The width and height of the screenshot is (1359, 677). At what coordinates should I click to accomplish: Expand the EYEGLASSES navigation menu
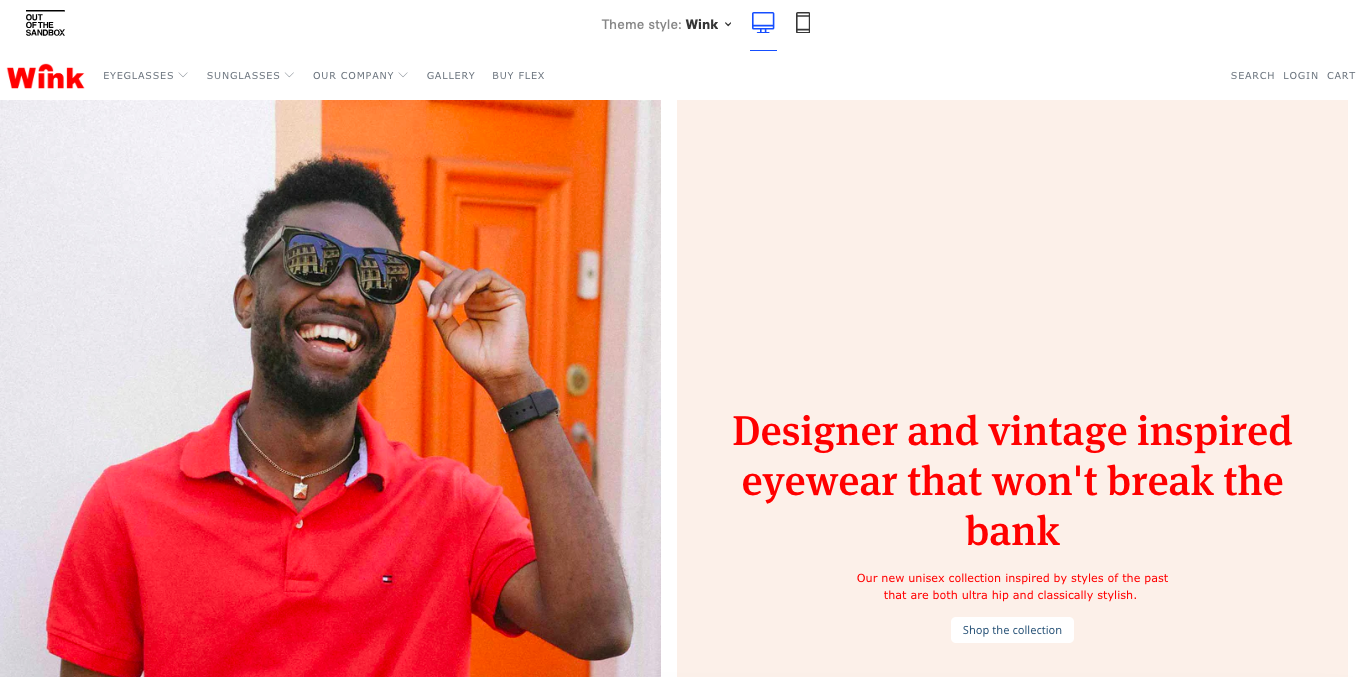coord(145,75)
